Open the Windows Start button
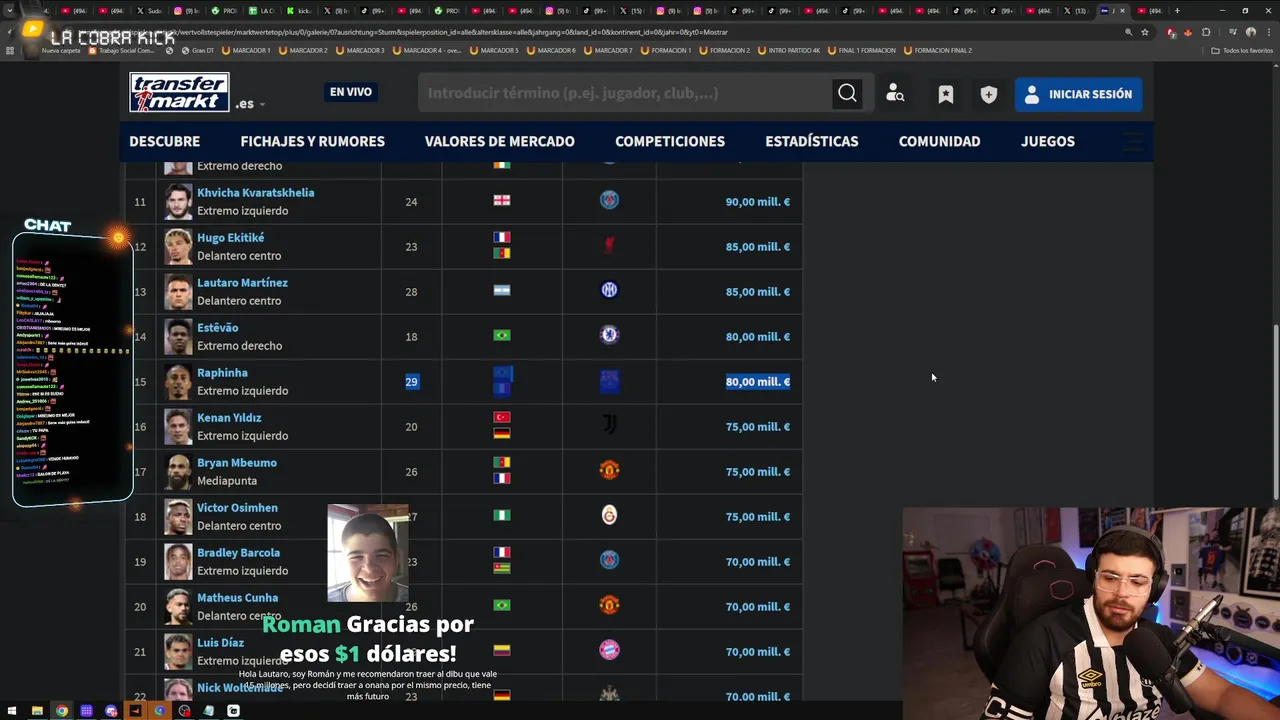This screenshot has height=720, width=1280. pos(11,711)
